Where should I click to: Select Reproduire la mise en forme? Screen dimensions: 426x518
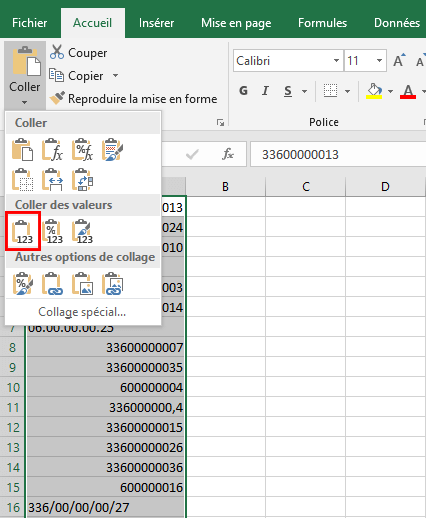[x=133, y=99]
